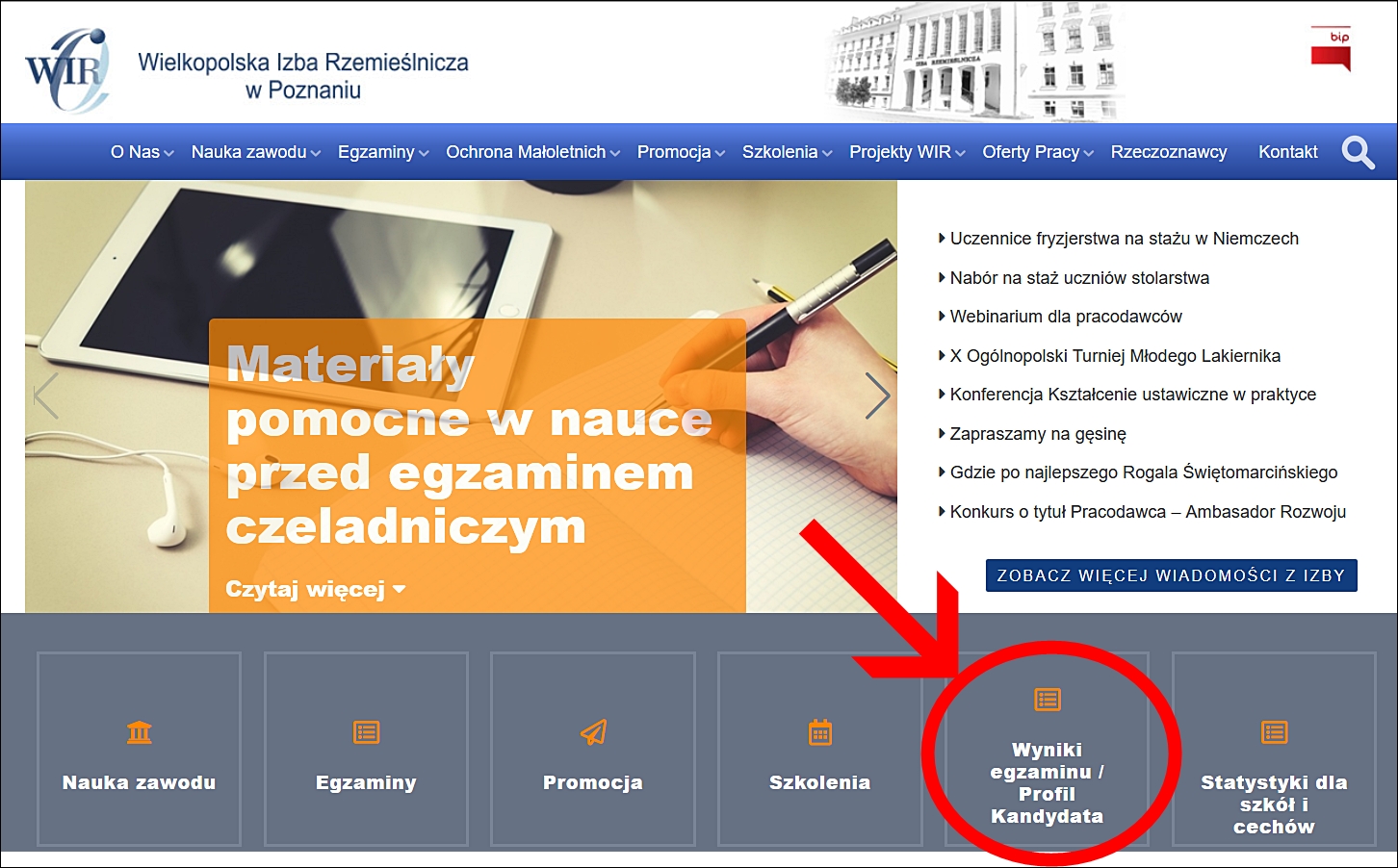Open Statystyki dla szkół i cechów tile
This screenshot has width=1398, height=868.
tap(1275, 750)
